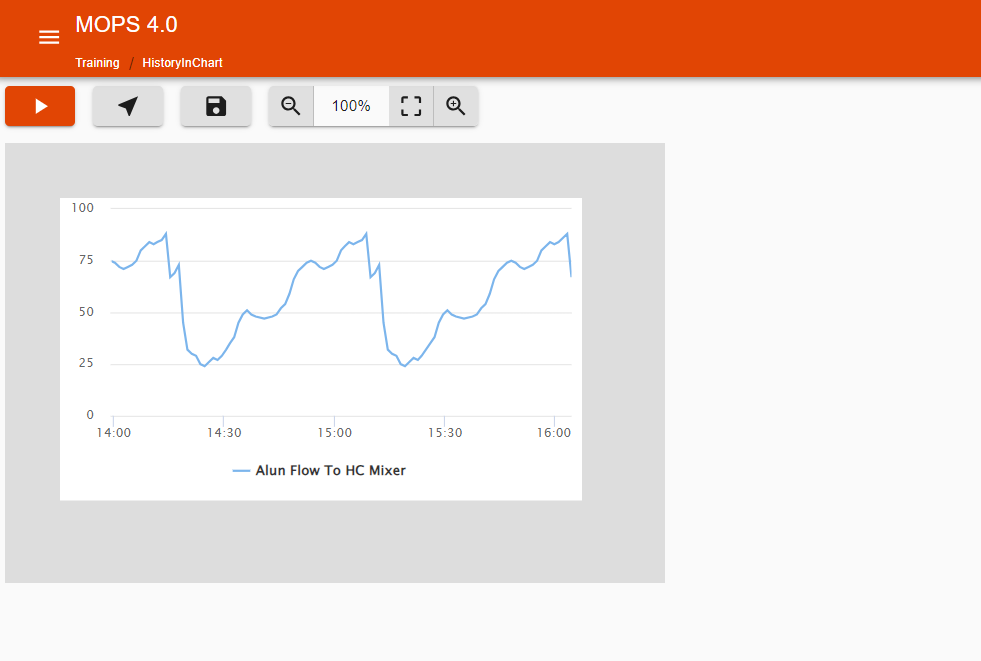This screenshot has width=981, height=661.
Task: Hide the chart line via its legend entry
Action: (333, 470)
